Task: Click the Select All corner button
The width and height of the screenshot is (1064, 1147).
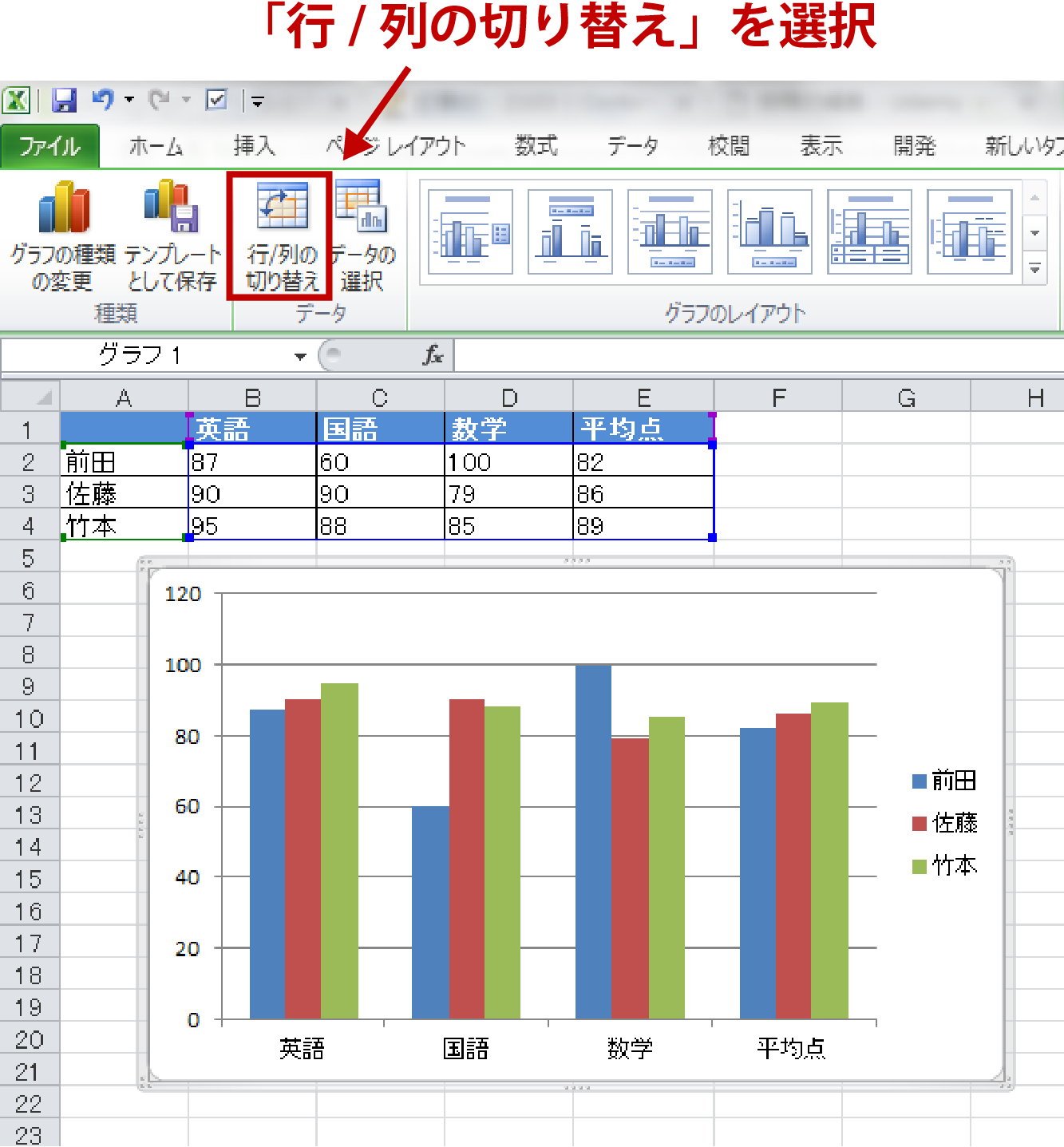Action: (x=30, y=397)
